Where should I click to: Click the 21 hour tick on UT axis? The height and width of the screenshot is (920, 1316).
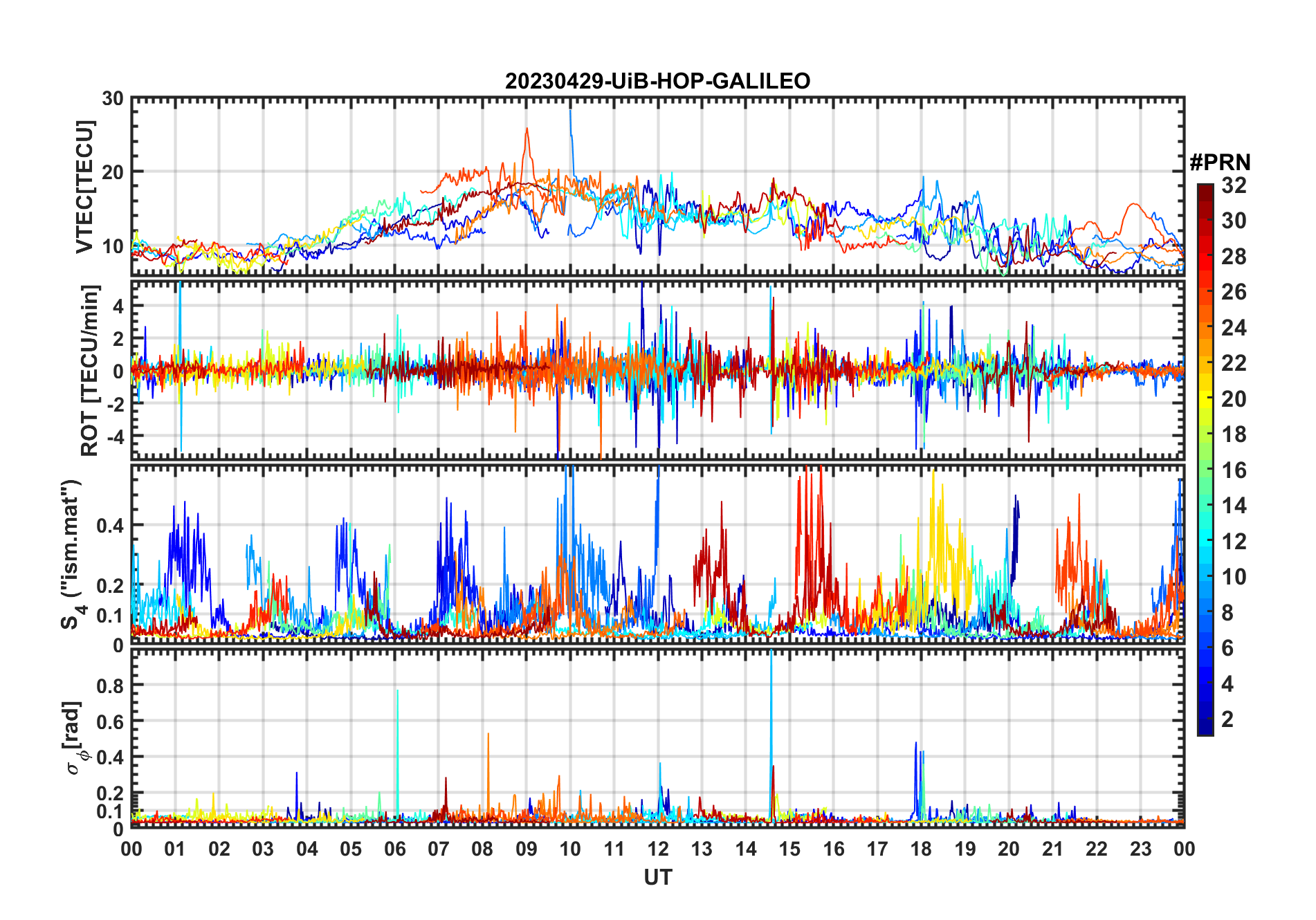point(1052,849)
